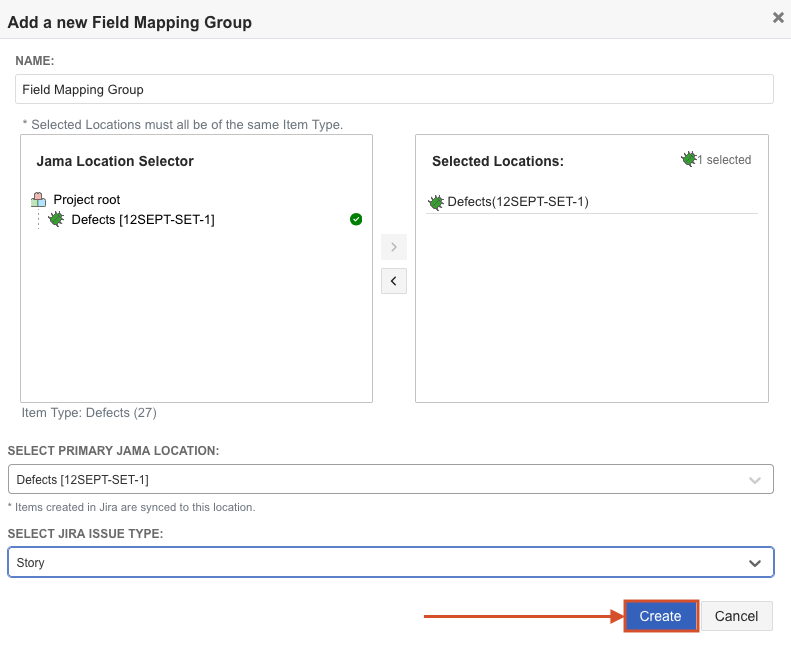Image resolution: width=791 pixels, height=649 pixels.
Task: Open the Select Primary Jama Location dropdown
Action: coord(390,479)
